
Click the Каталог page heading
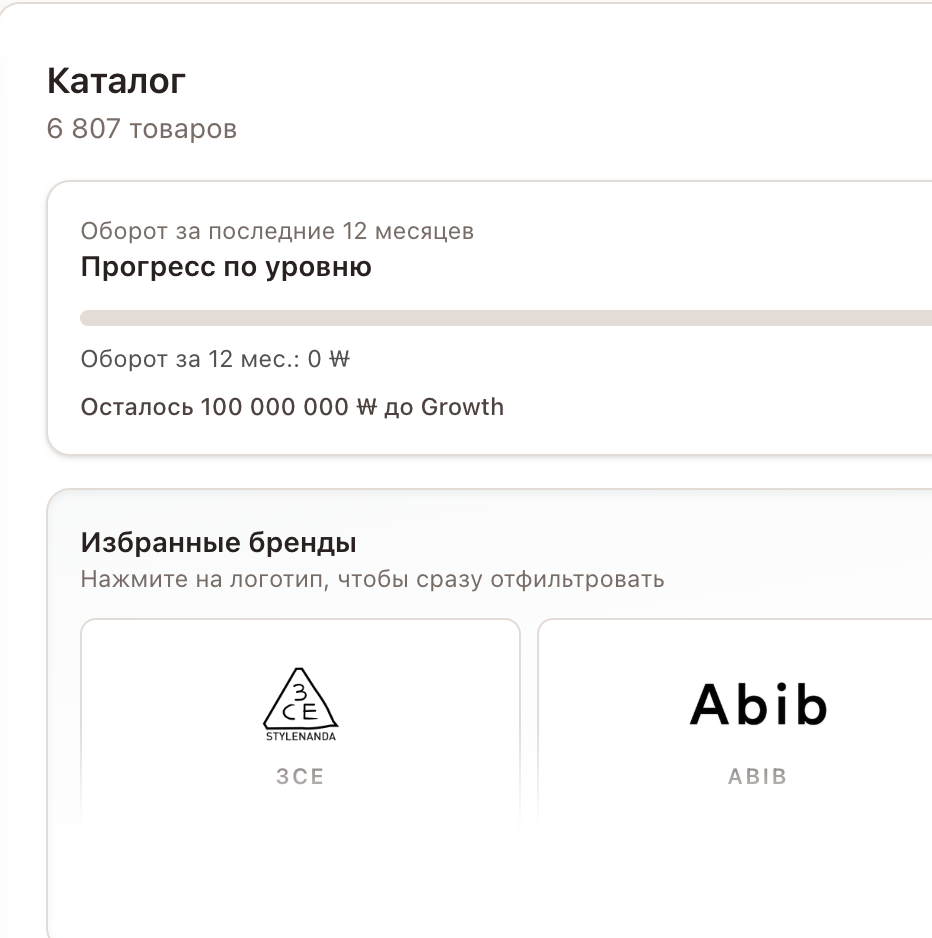coord(115,81)
